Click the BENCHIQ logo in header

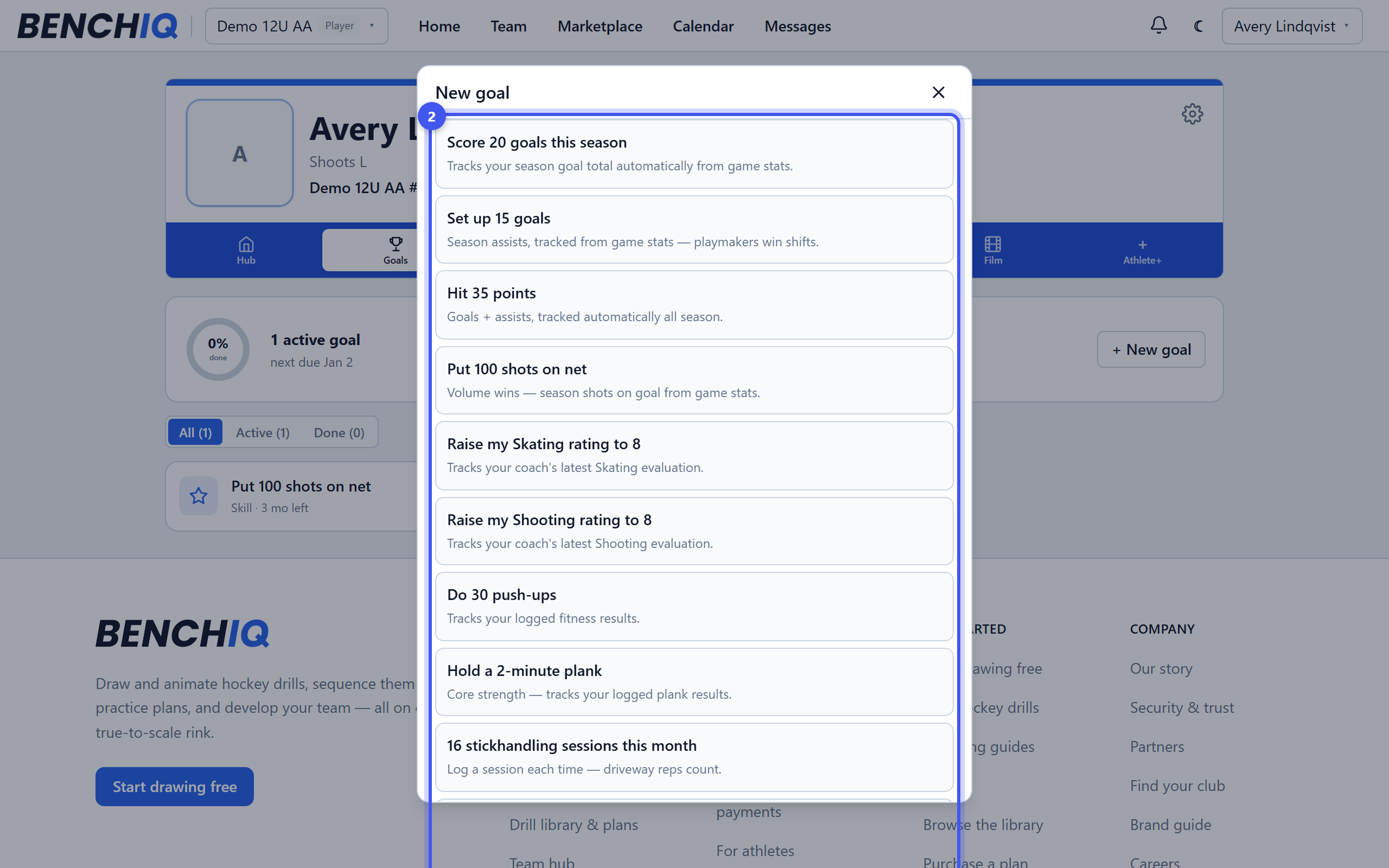click(97, 26)
